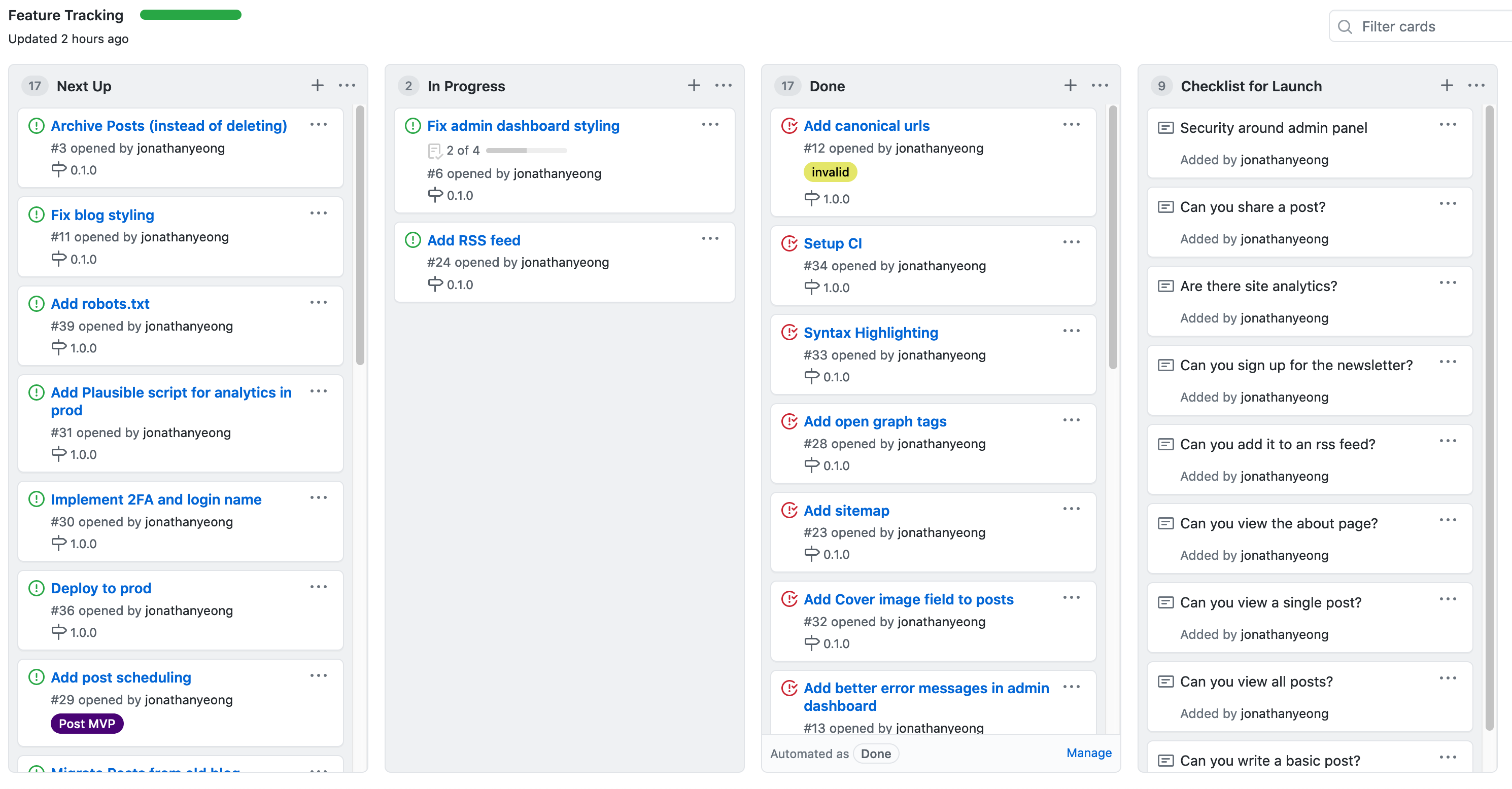The height and width of the screenshot is (789, 1512).
Task: Open the In Progress column options menu
Action: (723, 85)
